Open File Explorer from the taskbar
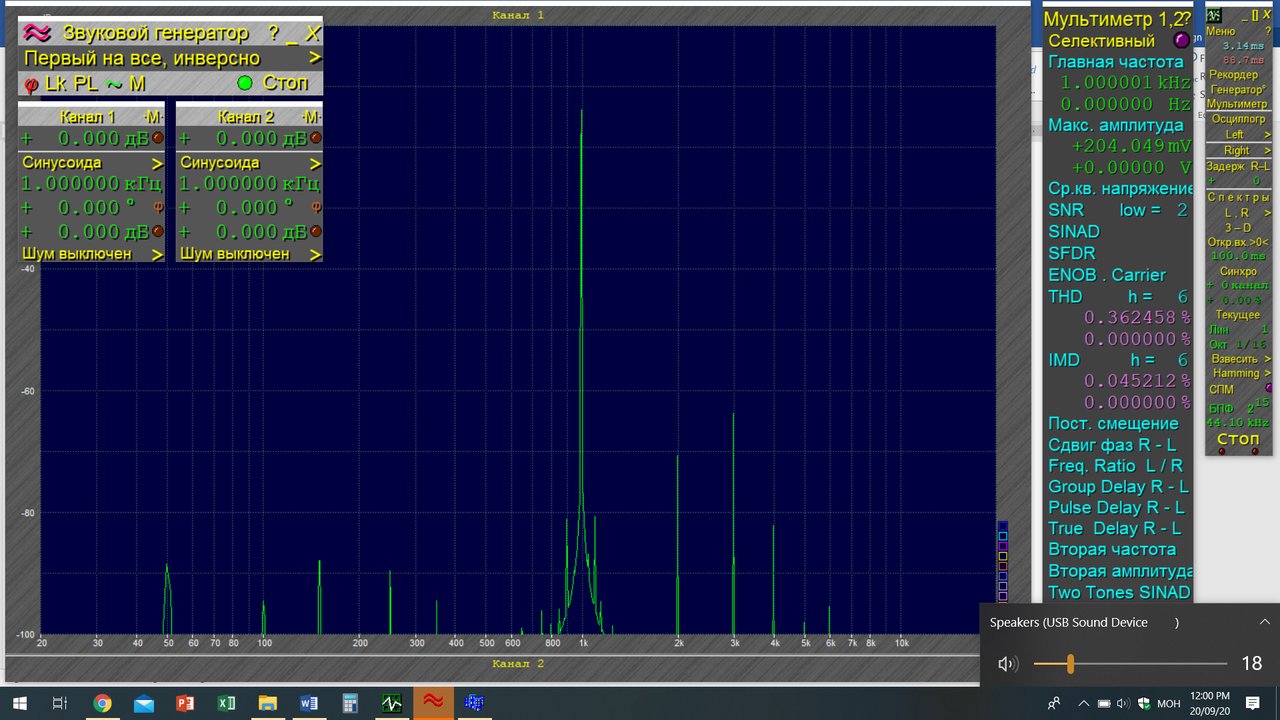Image resolution: width=1280 pixels, height=720 pixels. 267,703
